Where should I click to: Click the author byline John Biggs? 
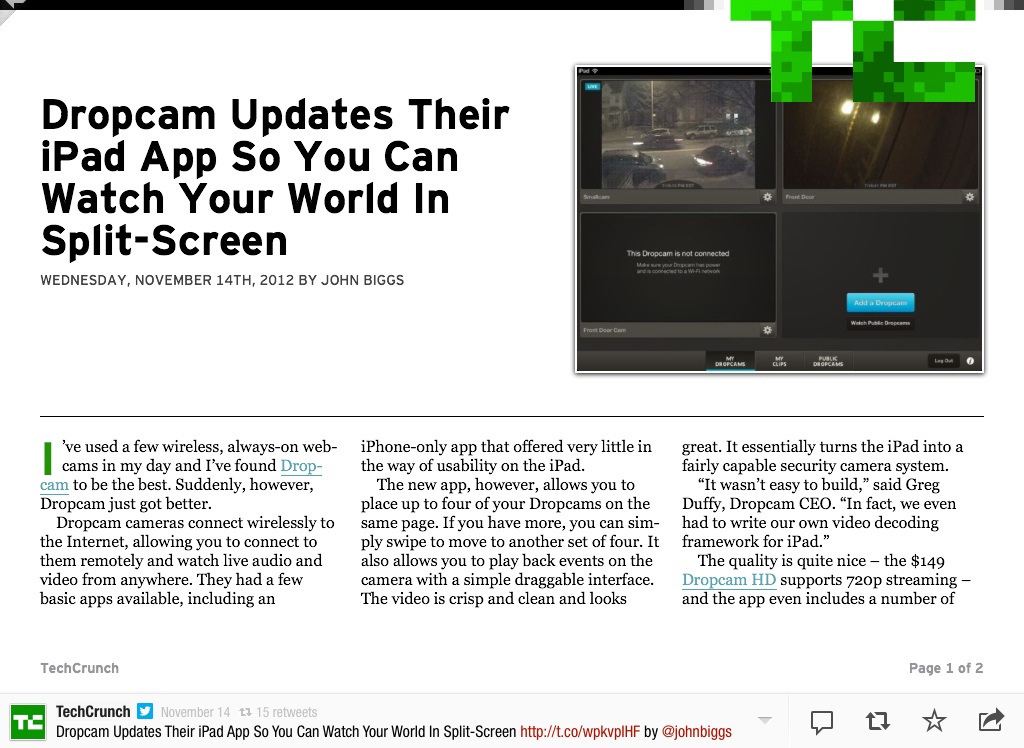point(362,280)
